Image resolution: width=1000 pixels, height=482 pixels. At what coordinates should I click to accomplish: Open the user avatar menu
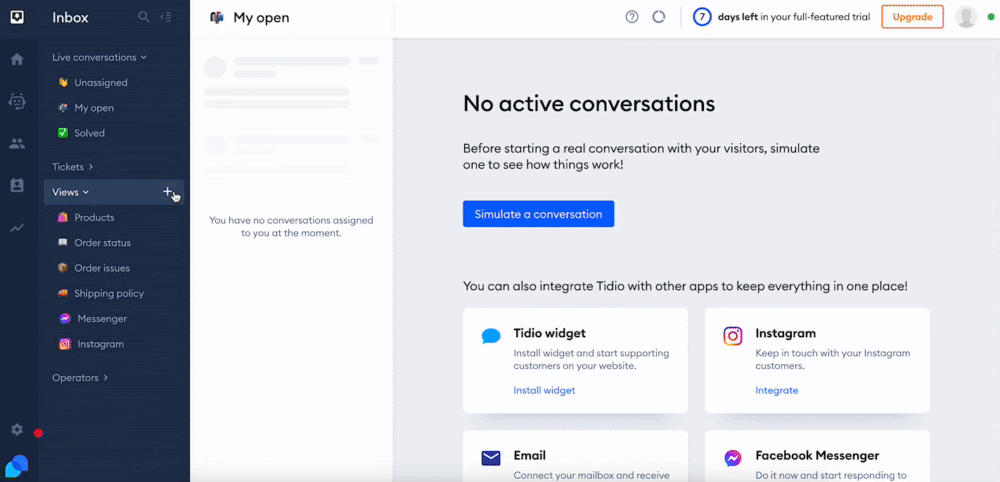966,17
